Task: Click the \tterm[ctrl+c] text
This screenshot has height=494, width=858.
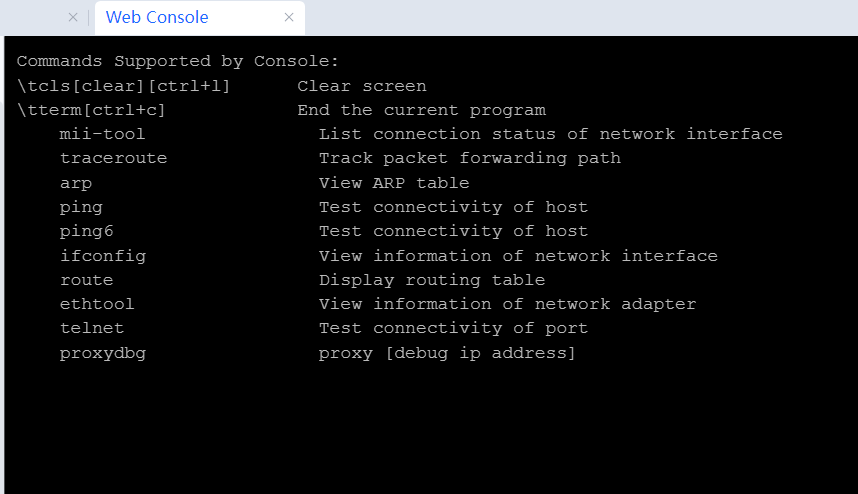Action: pos(91,110)
